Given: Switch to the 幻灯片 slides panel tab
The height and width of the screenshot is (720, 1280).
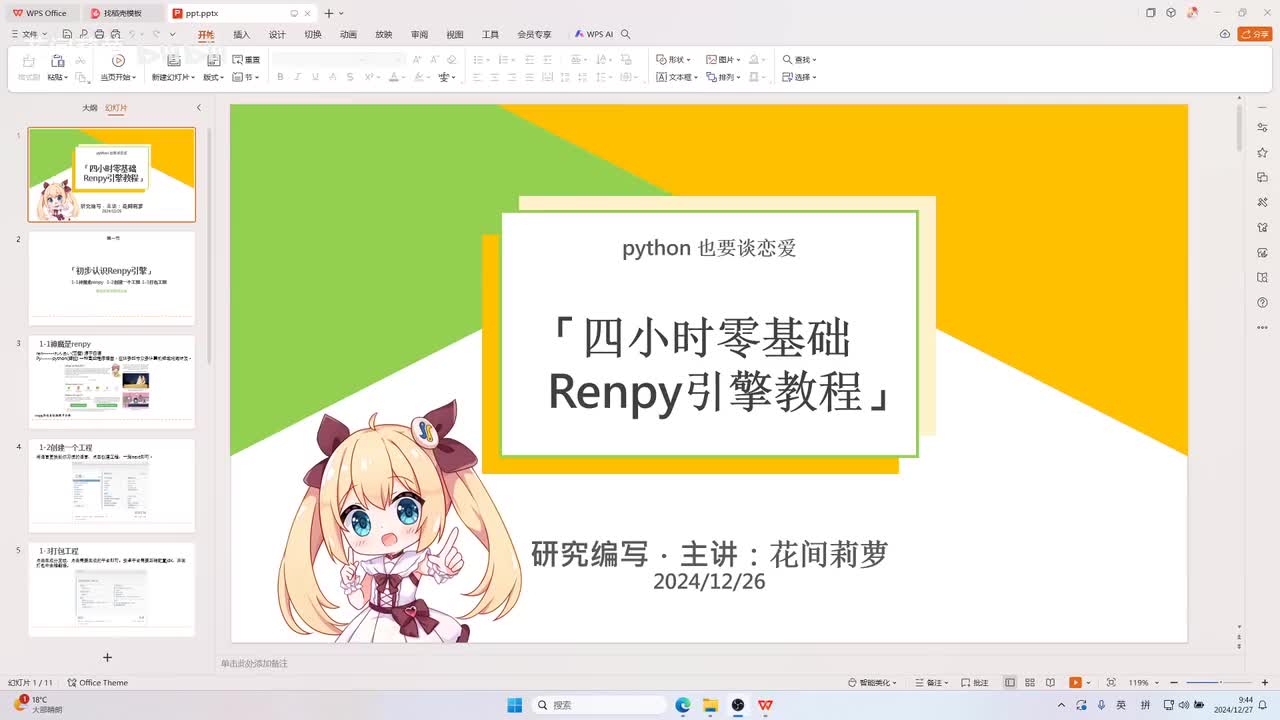Looking at the screenshot, I should 116,108.
